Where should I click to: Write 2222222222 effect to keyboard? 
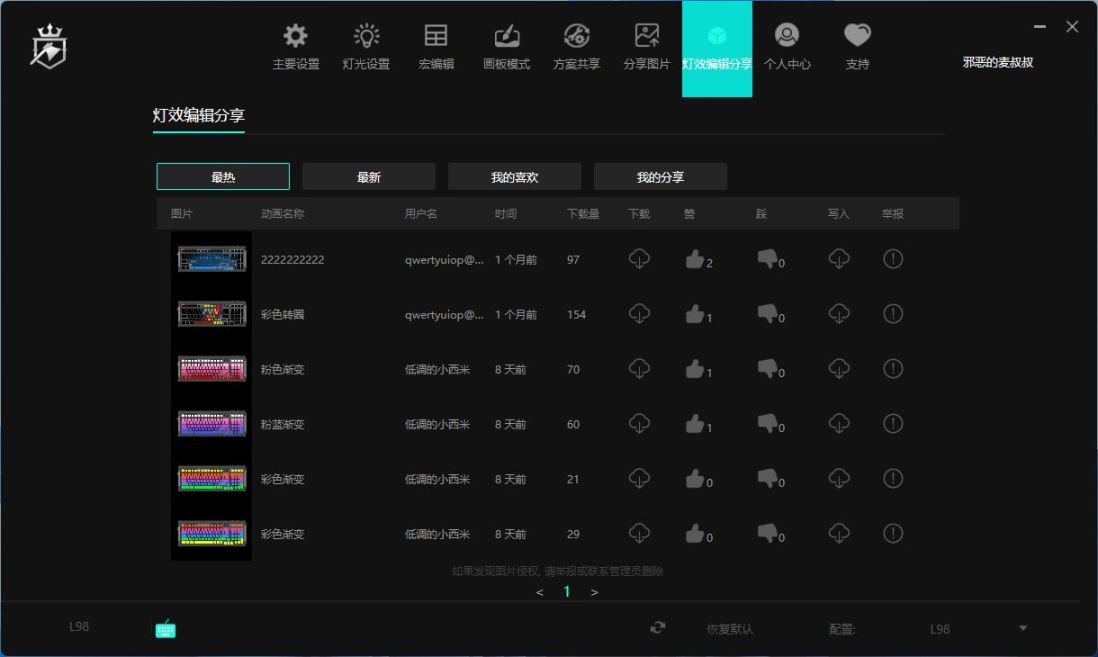point(839,259)
